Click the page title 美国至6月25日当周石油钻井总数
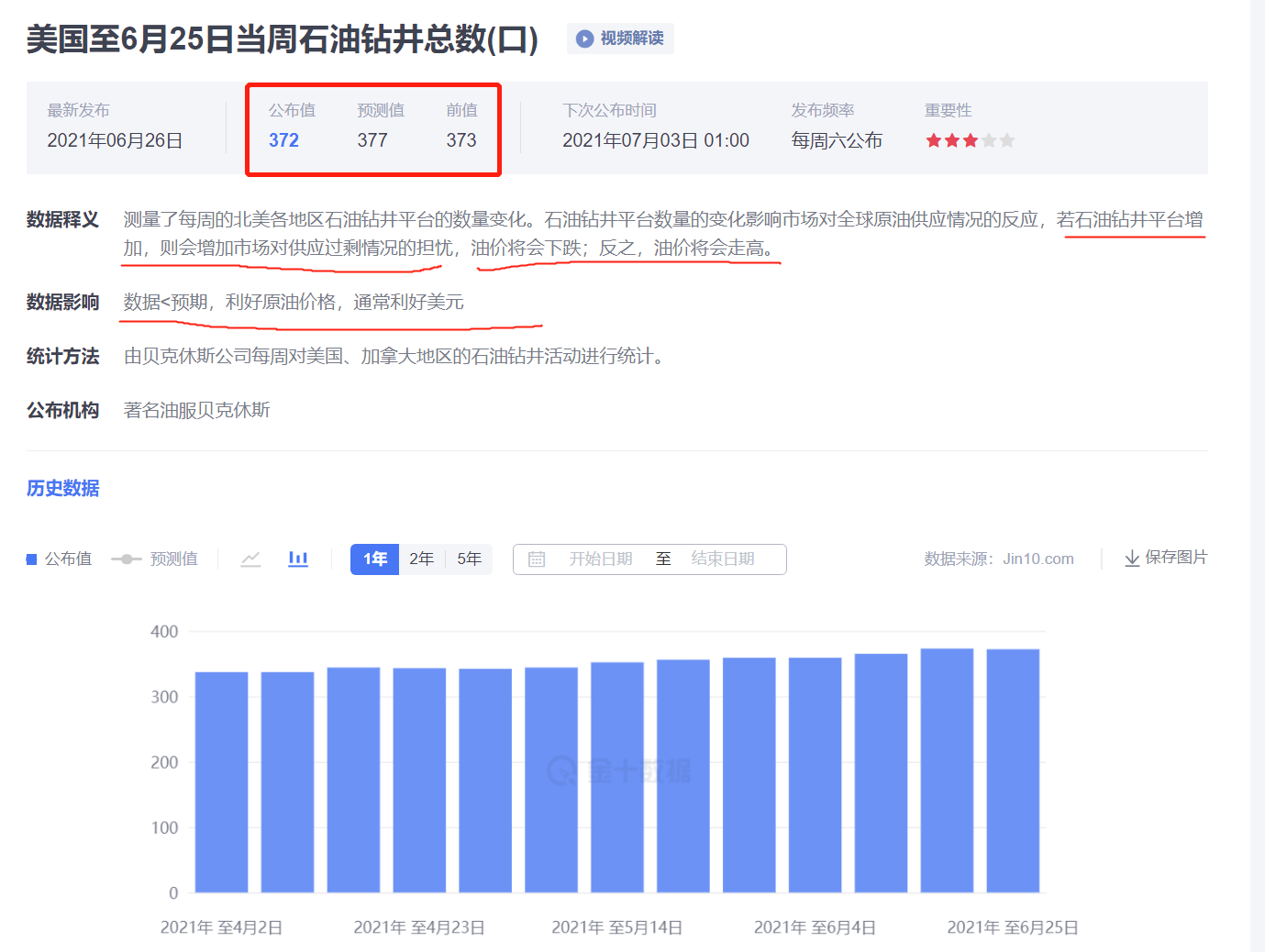The image size is (1265, 952). click(283, 39)
